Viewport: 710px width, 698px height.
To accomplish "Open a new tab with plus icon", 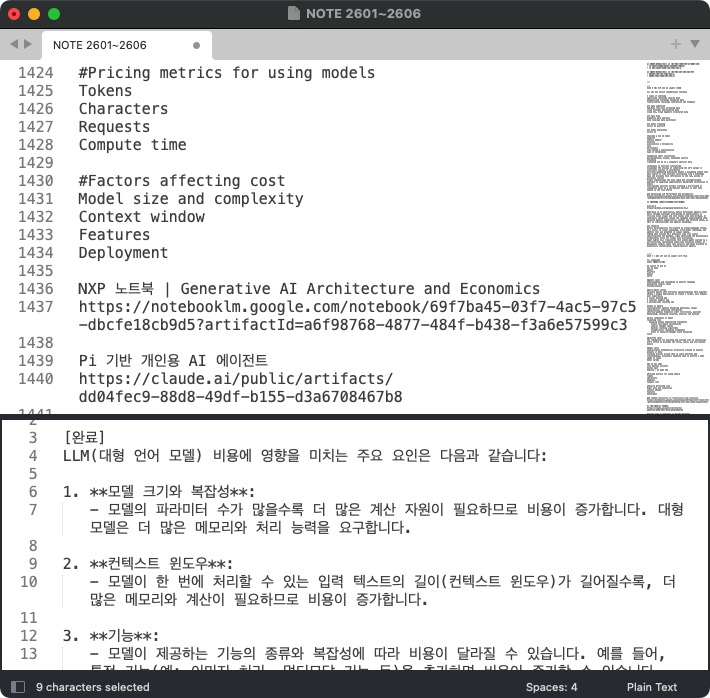I will 676,44.
